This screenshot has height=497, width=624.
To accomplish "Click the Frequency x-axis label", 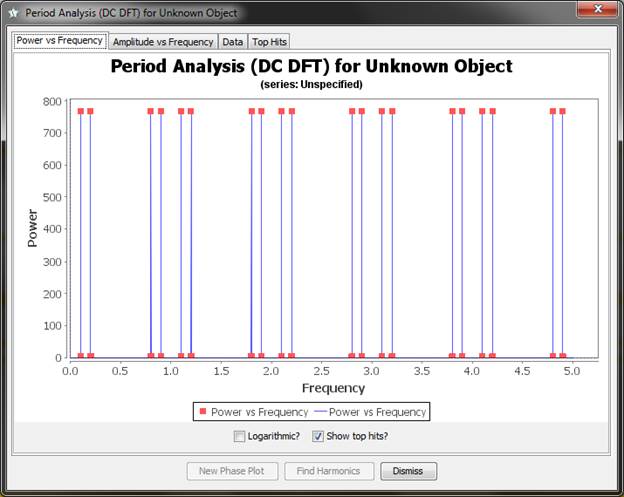I will pyautogui.click(x=333, y=388).
